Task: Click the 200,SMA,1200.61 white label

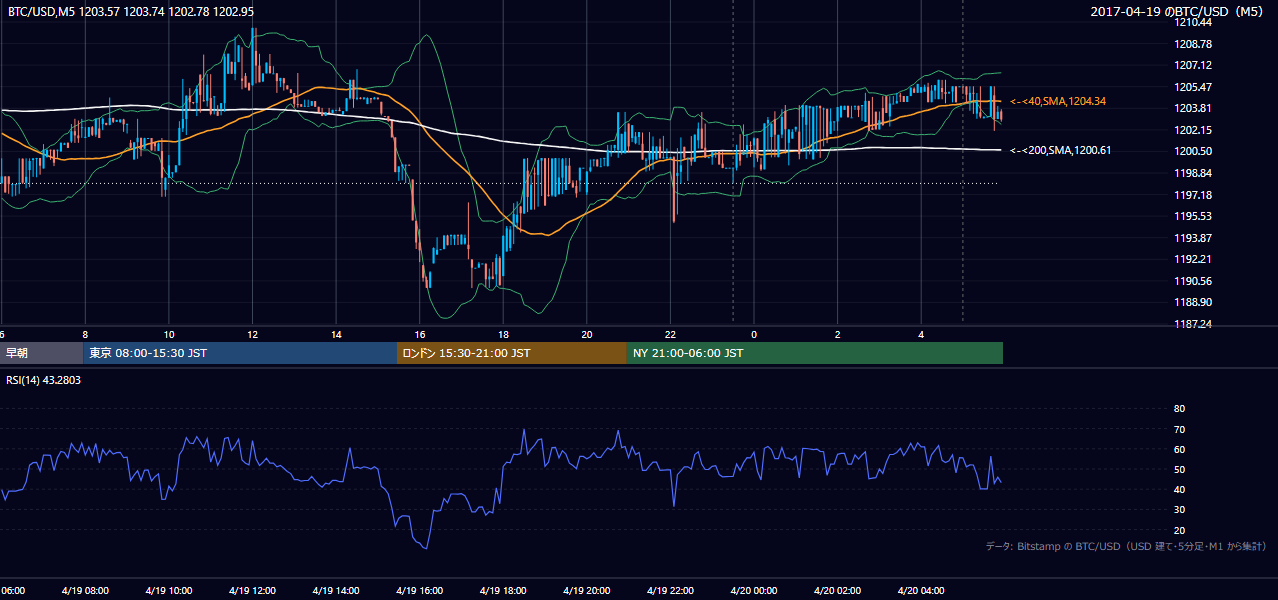Action: pyautogui.click(x=1061, y=150)
